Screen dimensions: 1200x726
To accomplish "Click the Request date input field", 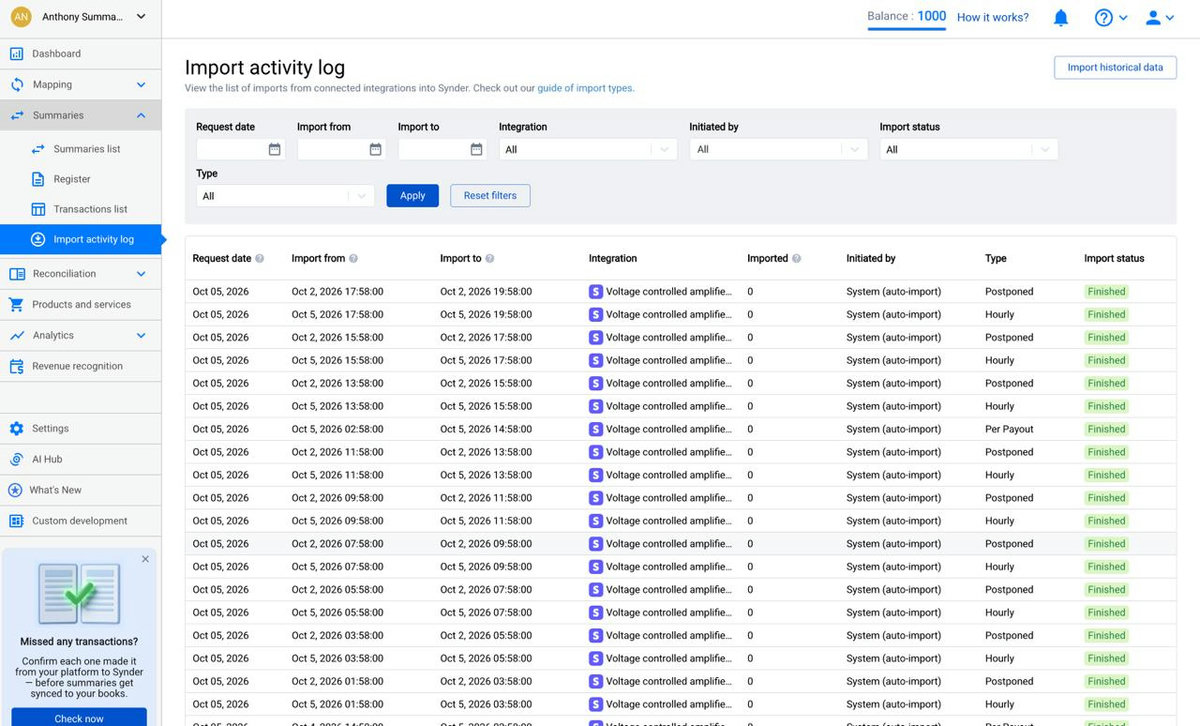I will [240, 149].
